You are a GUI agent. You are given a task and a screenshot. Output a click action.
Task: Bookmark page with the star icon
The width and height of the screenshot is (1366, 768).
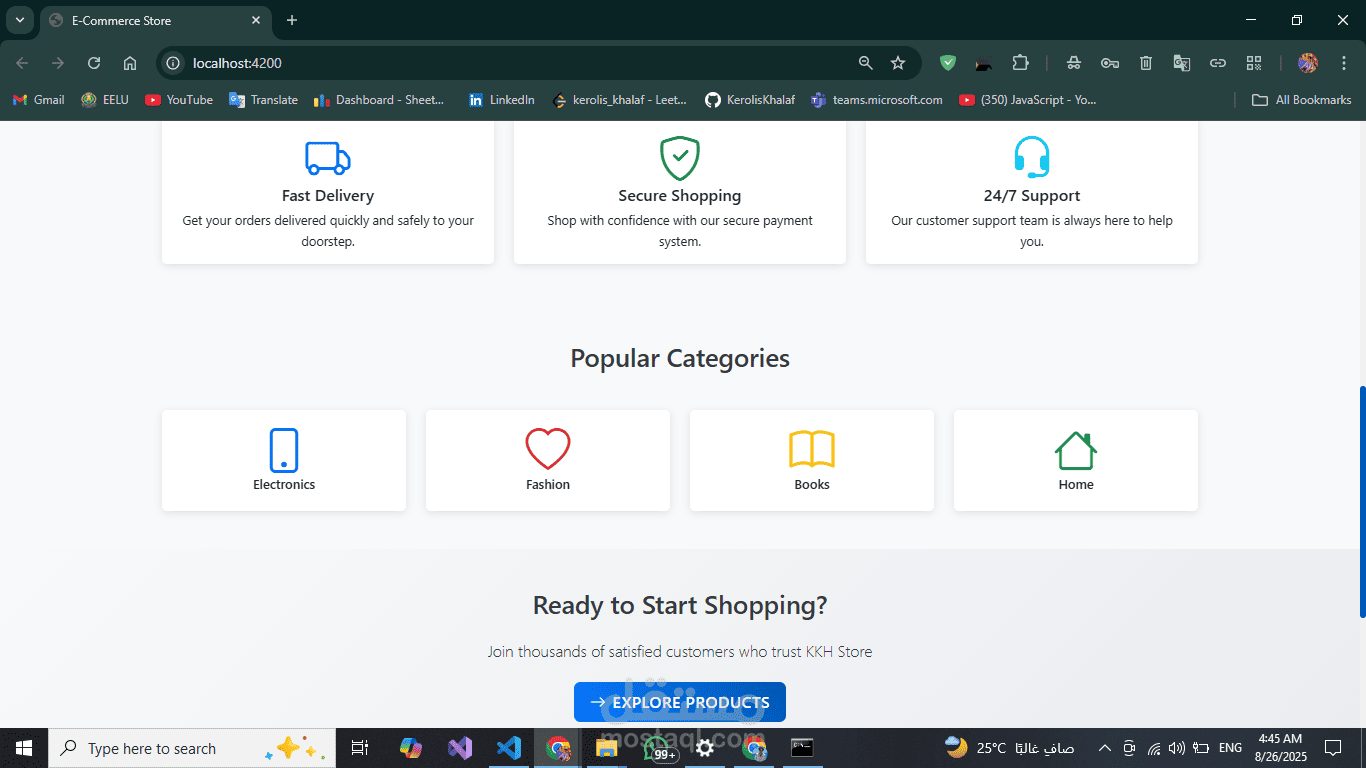[x=898, y=63]
